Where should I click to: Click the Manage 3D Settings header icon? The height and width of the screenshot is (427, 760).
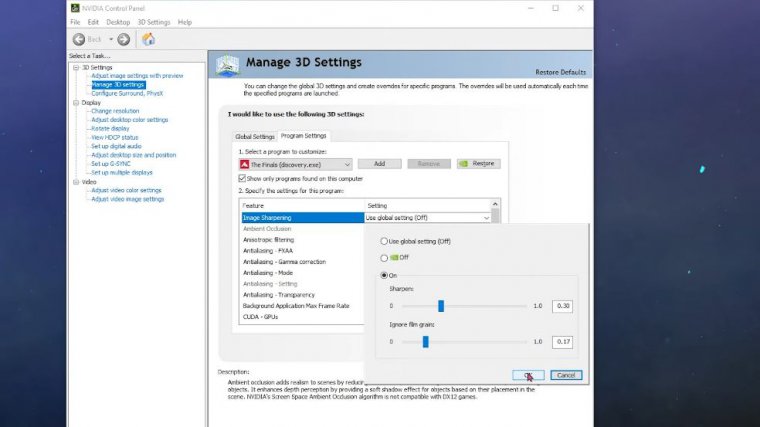point(228,64)
